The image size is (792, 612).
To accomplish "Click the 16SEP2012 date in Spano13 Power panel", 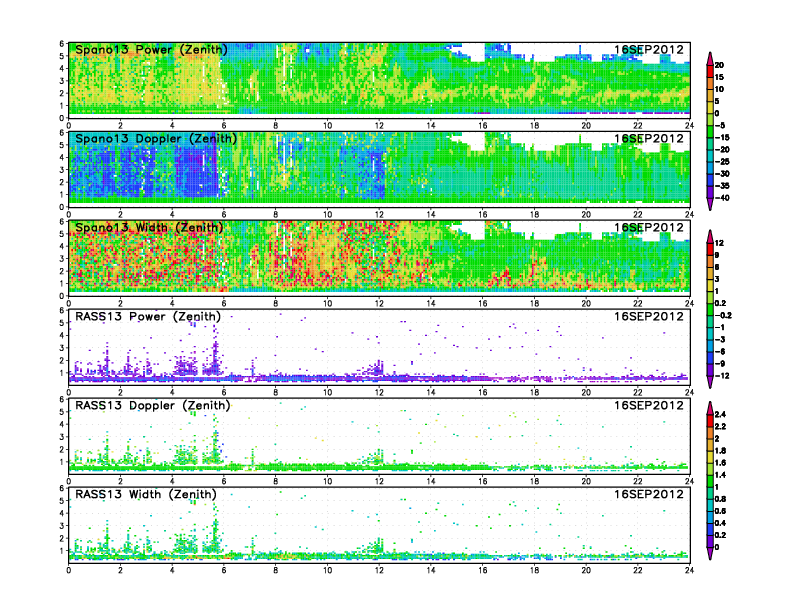I will coord(649,49).
